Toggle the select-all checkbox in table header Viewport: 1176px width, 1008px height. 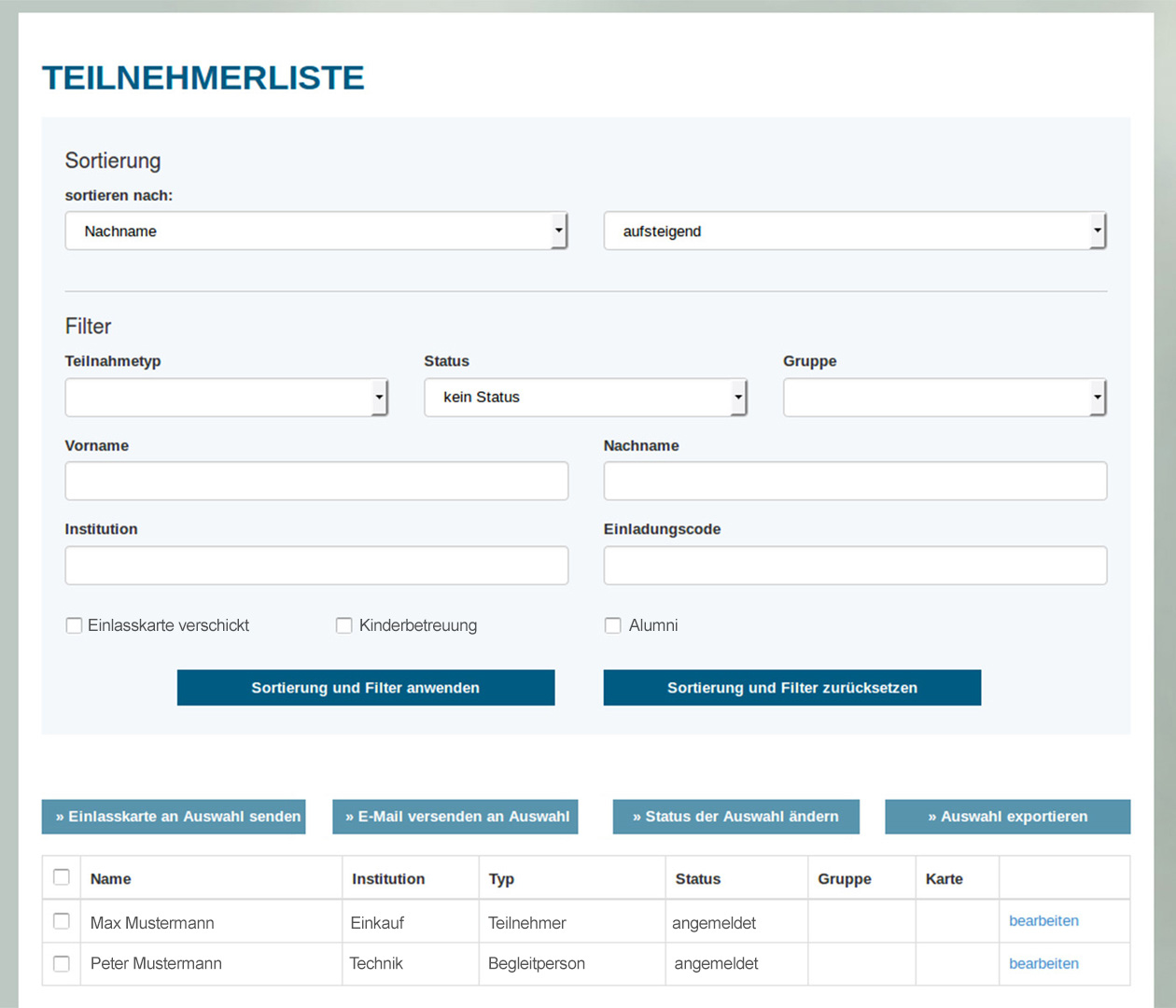(x=62, y=877)
